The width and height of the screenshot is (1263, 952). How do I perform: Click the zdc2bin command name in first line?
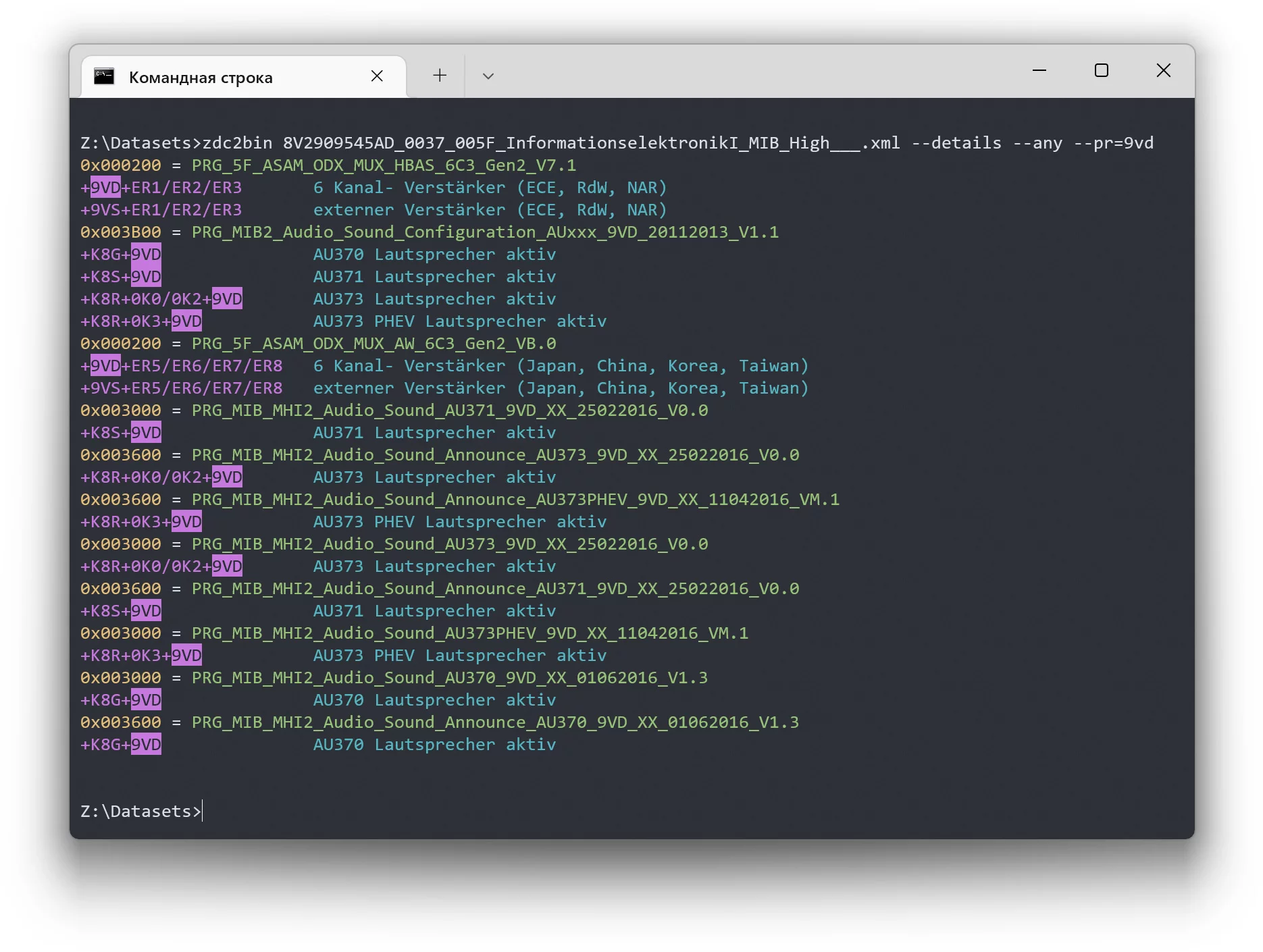237,143
